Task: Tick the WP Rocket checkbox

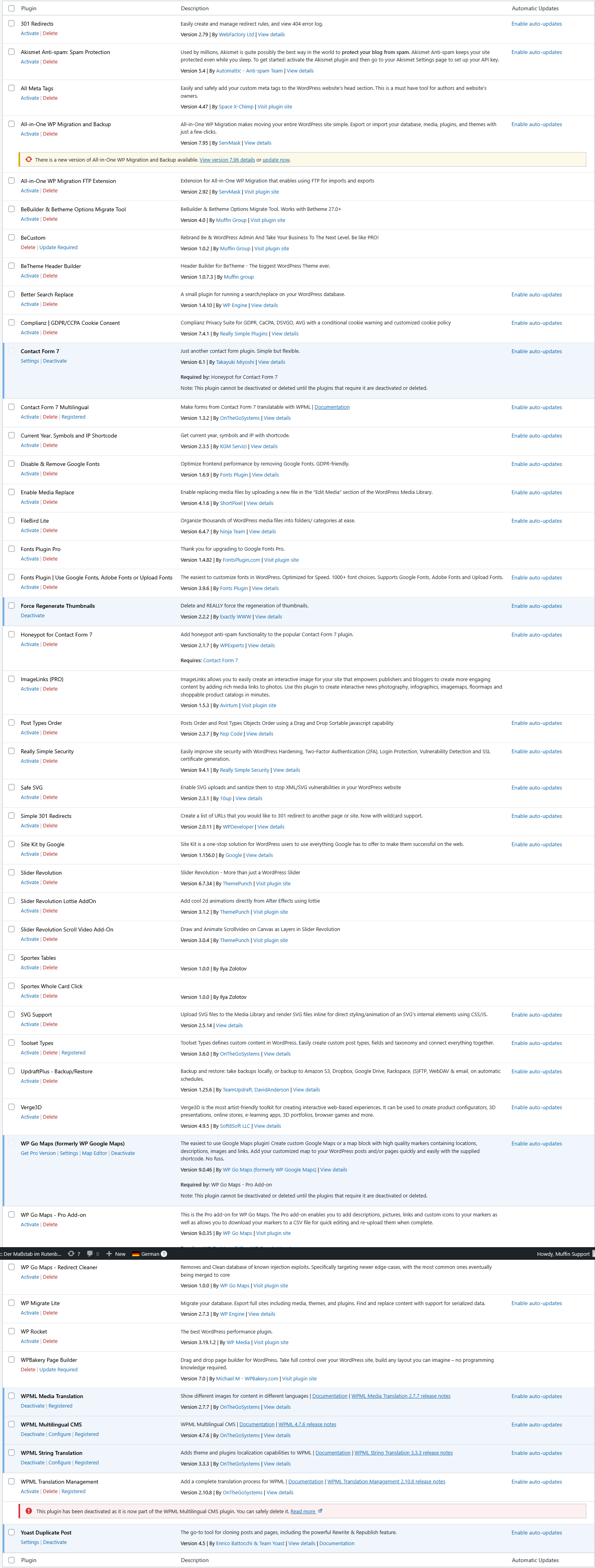Action: (11, 1331)
